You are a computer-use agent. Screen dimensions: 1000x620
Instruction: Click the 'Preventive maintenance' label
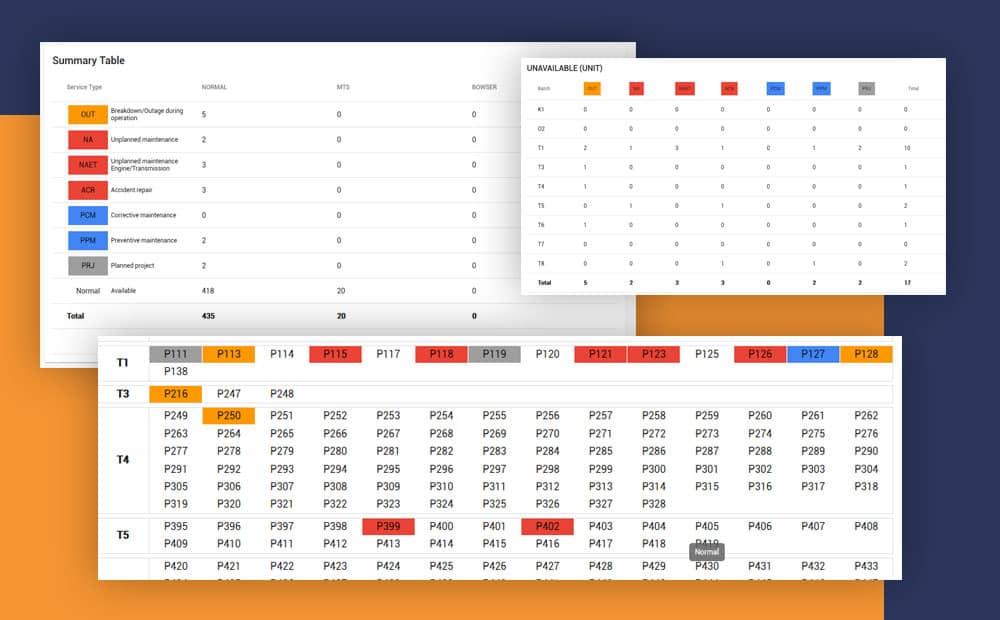point(144,240)
